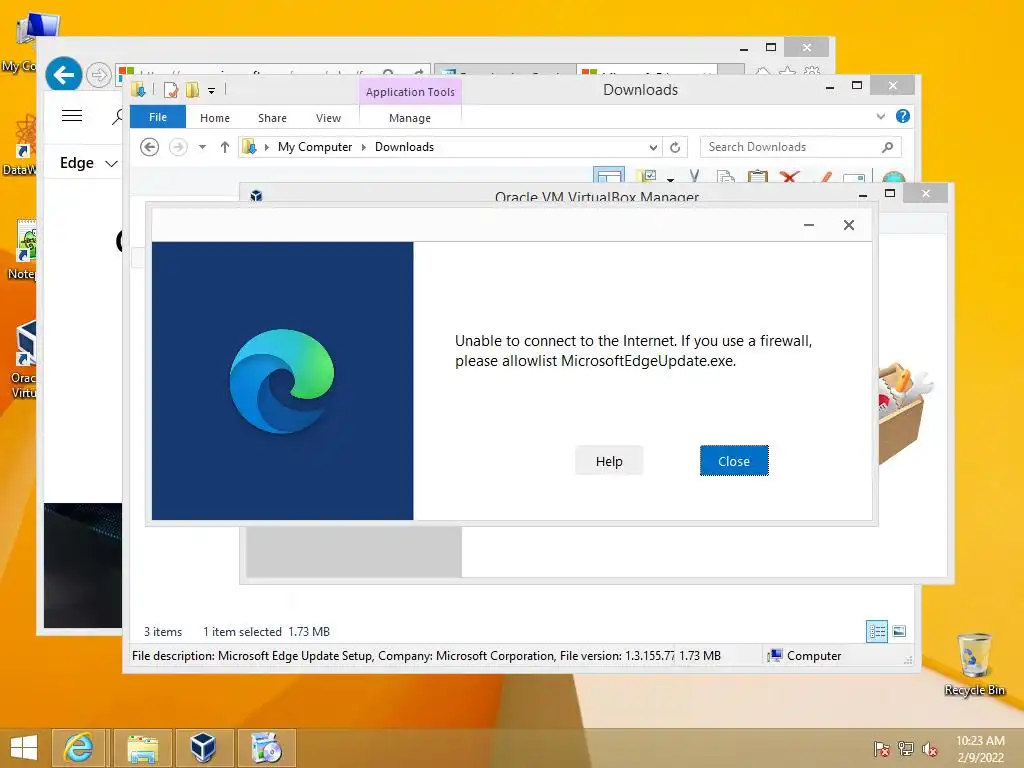Screen dimensions: 1024x768
Task: Open the Manage tab under Application Tools
Action: tap(409, 118)
